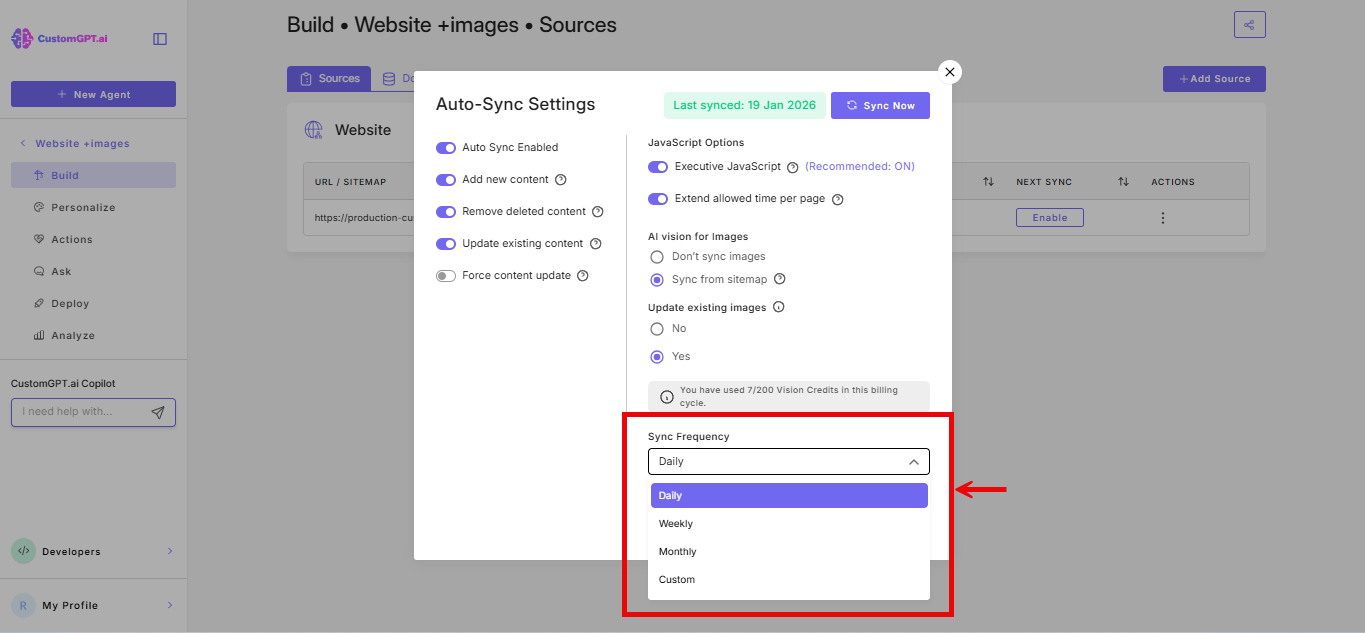Toggle Remove deleted content switch
Screen dimensions: 1365x633
[x=446, y=212]
